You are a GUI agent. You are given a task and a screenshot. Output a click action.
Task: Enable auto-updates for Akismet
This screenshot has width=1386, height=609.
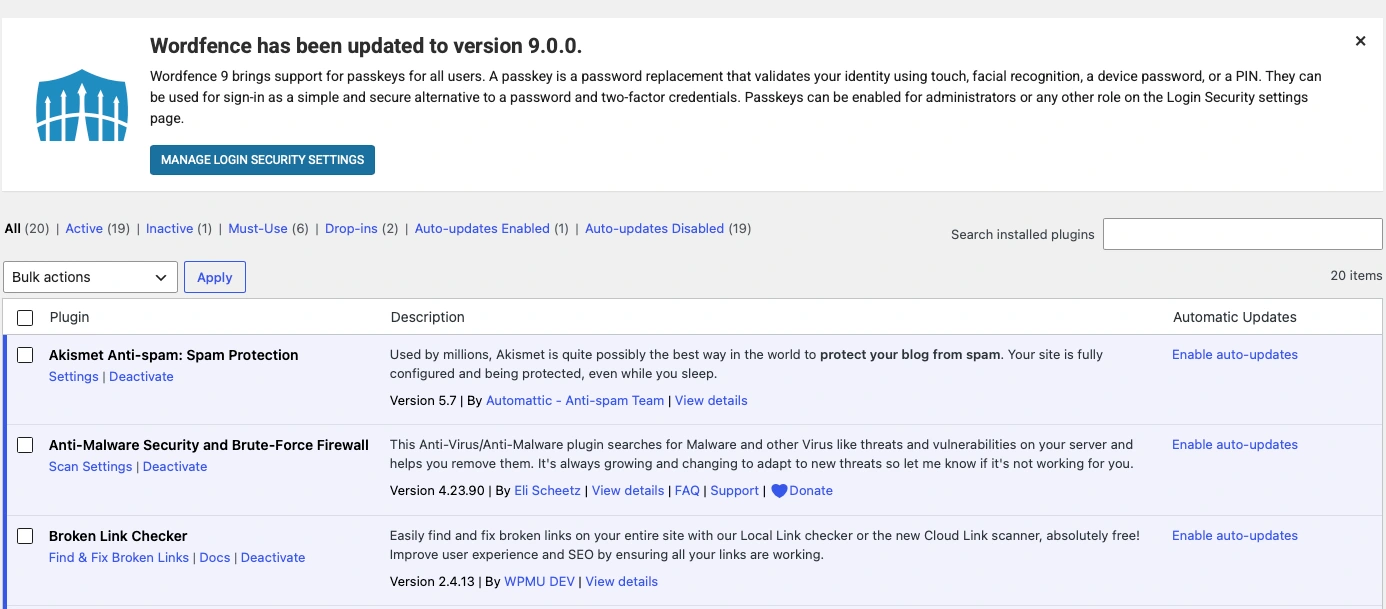[1235, 354]
